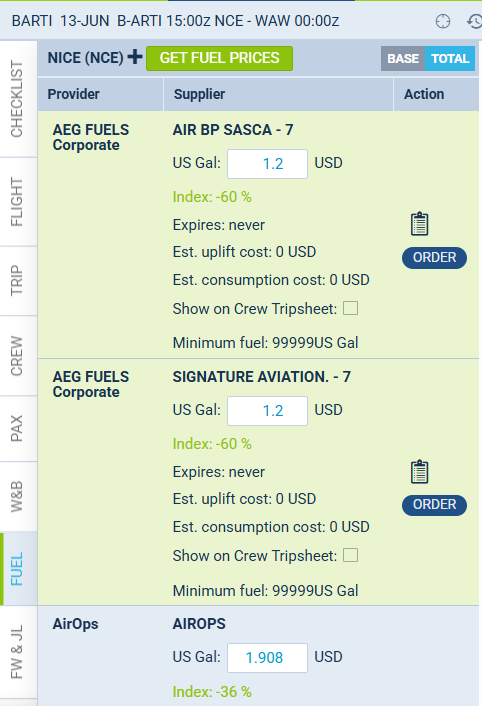This screenshot has height=706, width=482.
Task: Open the W&B side tab
Action: pos(18,496)
